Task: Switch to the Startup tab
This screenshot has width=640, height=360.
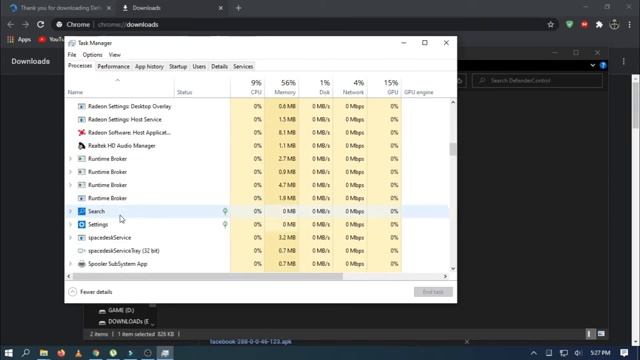Action: click(178, 67)
